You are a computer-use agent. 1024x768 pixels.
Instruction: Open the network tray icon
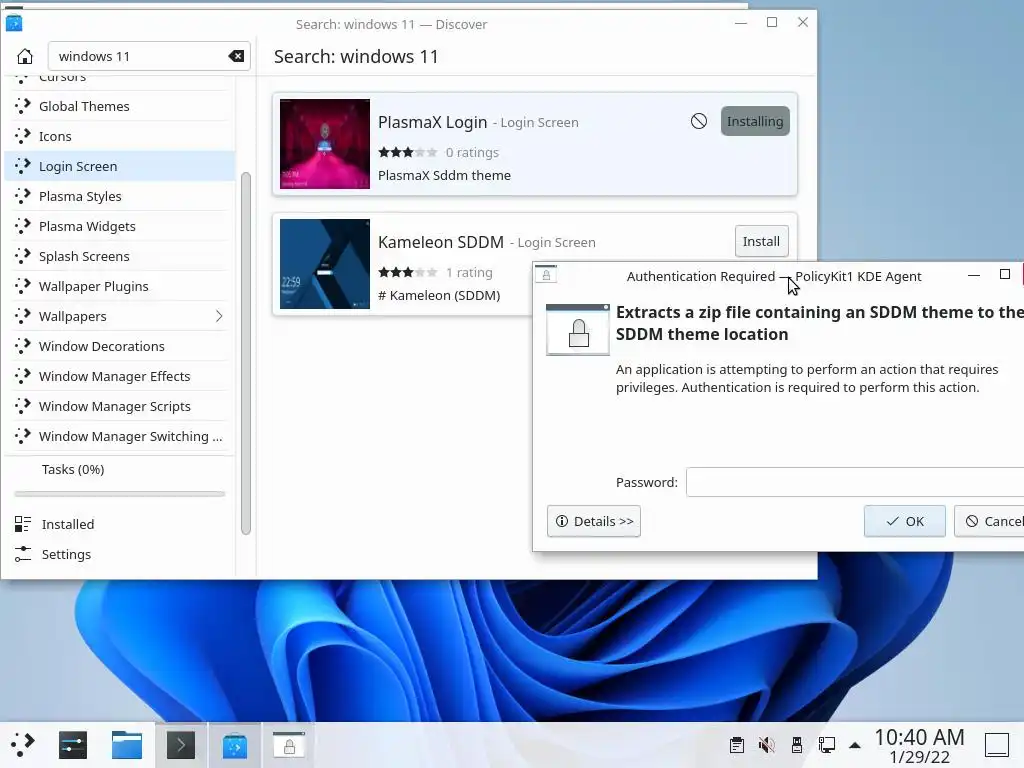(826, 744)
